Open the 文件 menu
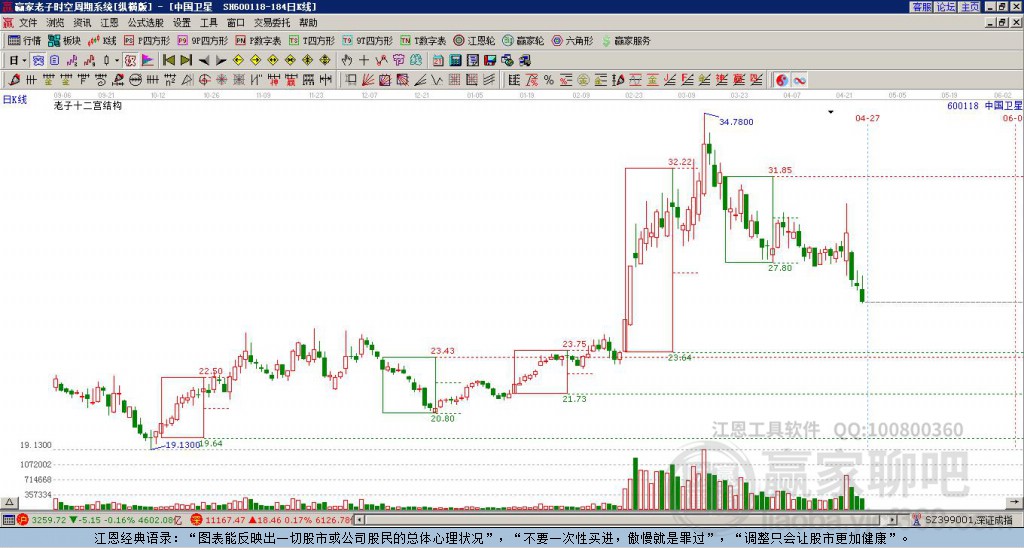Screen dimensions: 1024x548 pyautogui.click(x=28, y=23)
